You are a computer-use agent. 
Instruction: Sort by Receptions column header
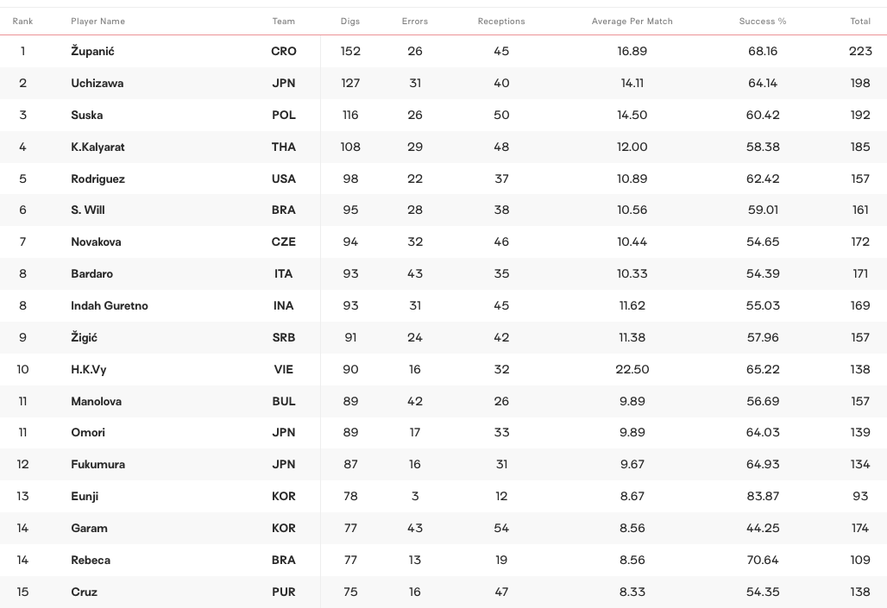(501, 21)
